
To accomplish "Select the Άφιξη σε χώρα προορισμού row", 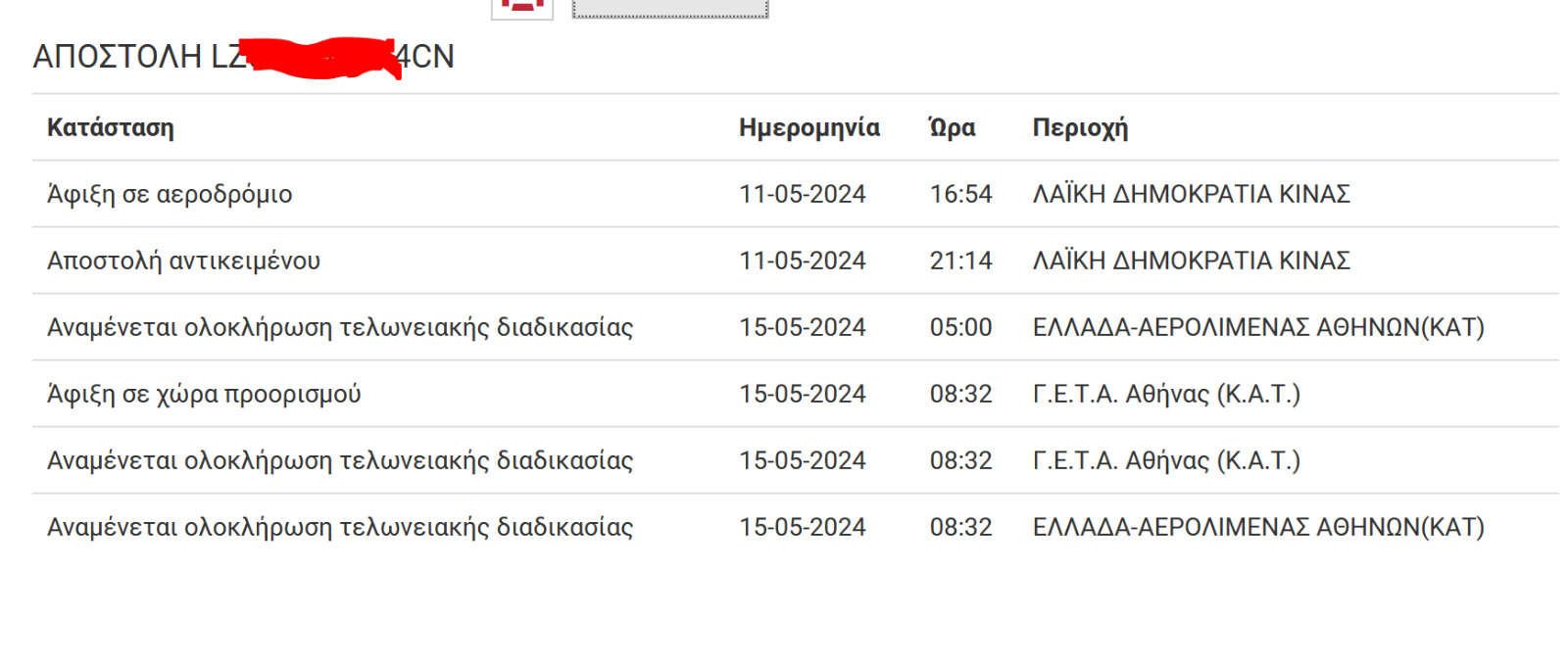I will tap(796, 394).
